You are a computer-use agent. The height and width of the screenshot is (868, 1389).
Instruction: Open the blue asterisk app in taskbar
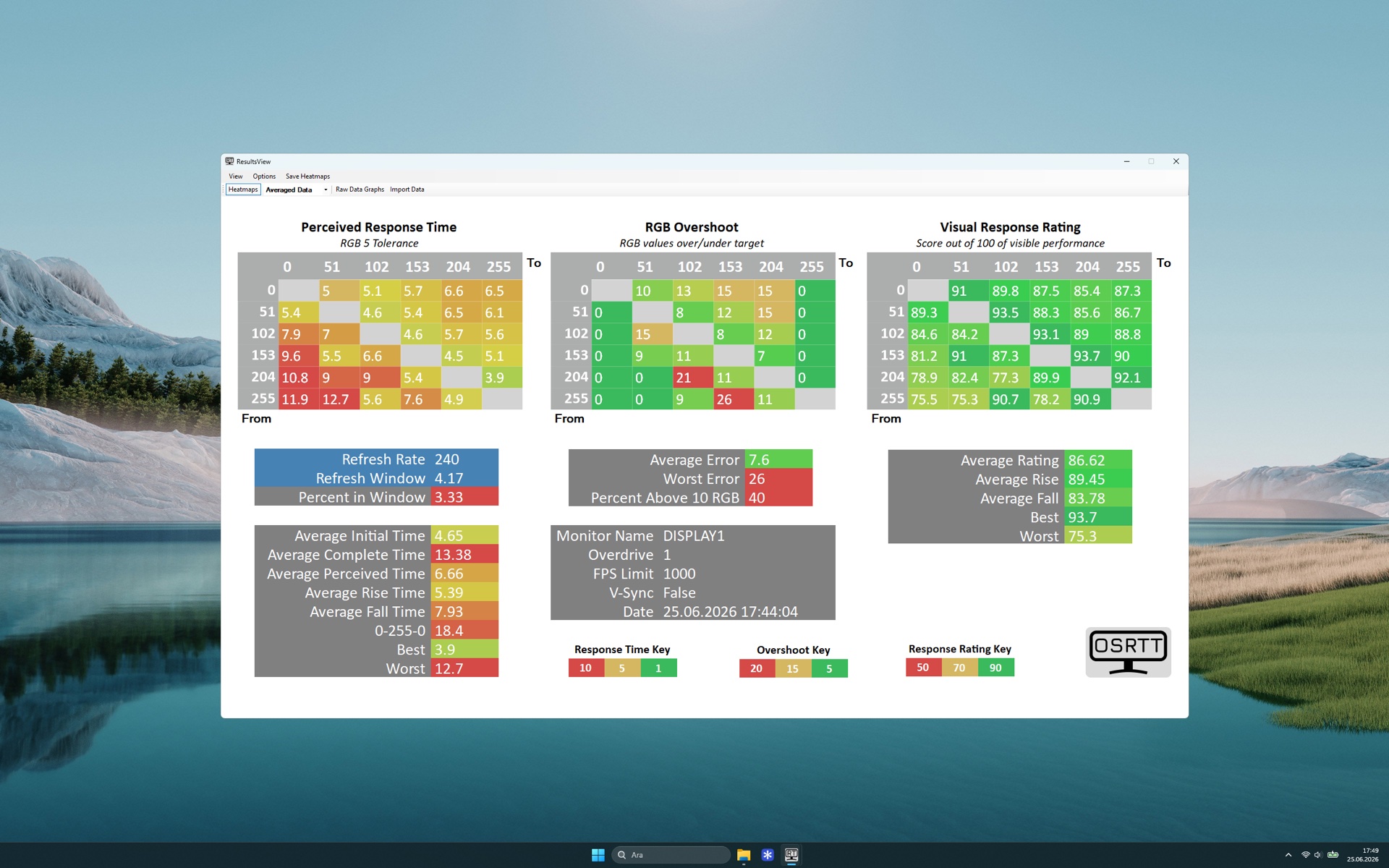click(x=768, y=855)
